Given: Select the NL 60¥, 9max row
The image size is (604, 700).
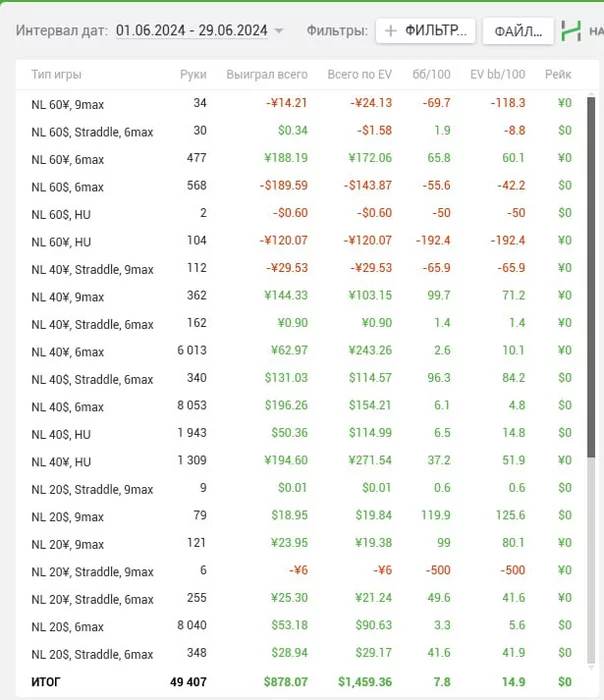Looking at the screenshot, I should point(301,104).
